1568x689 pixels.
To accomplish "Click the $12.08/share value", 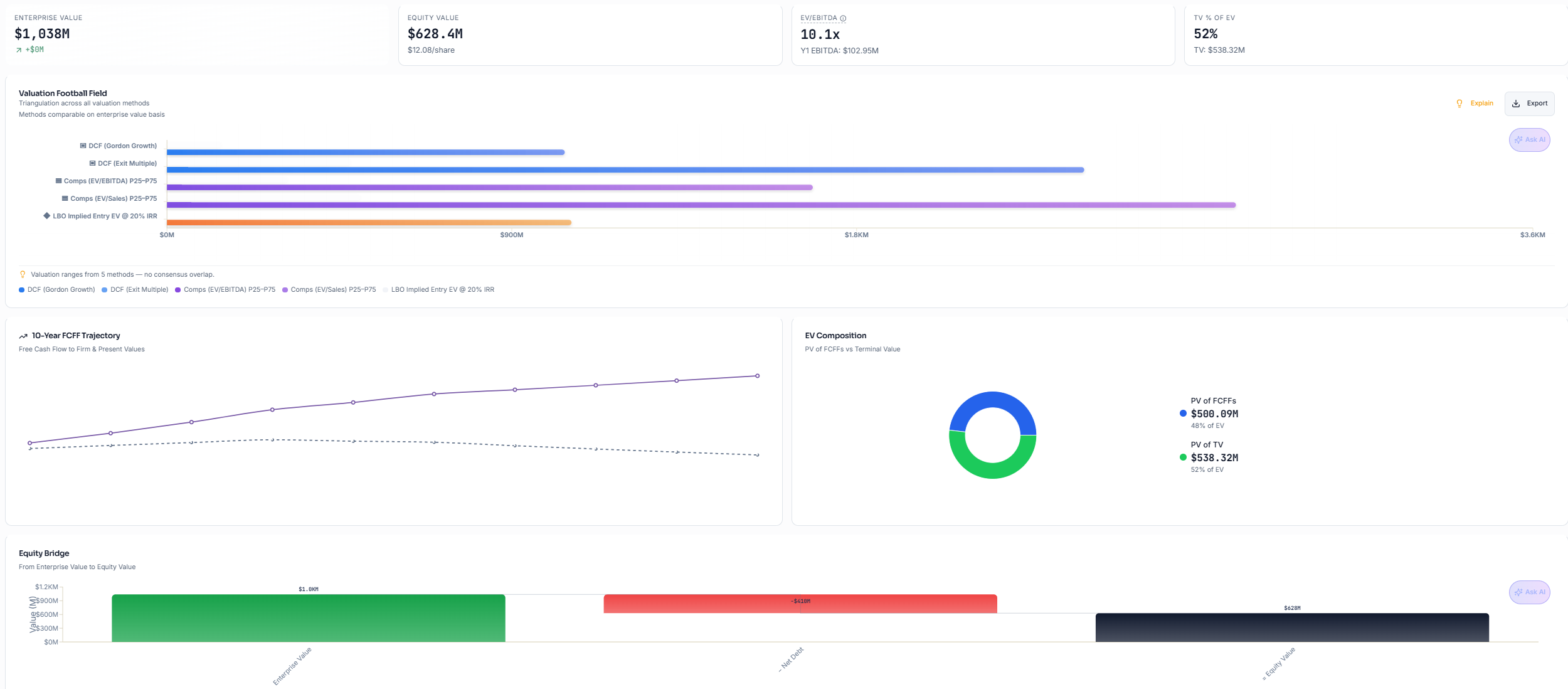I will [x=431, y=50].
